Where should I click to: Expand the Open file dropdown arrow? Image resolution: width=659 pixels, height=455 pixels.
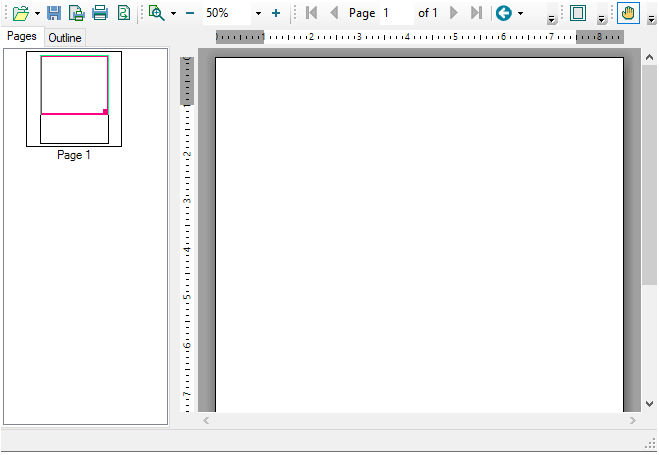point(37,14)
